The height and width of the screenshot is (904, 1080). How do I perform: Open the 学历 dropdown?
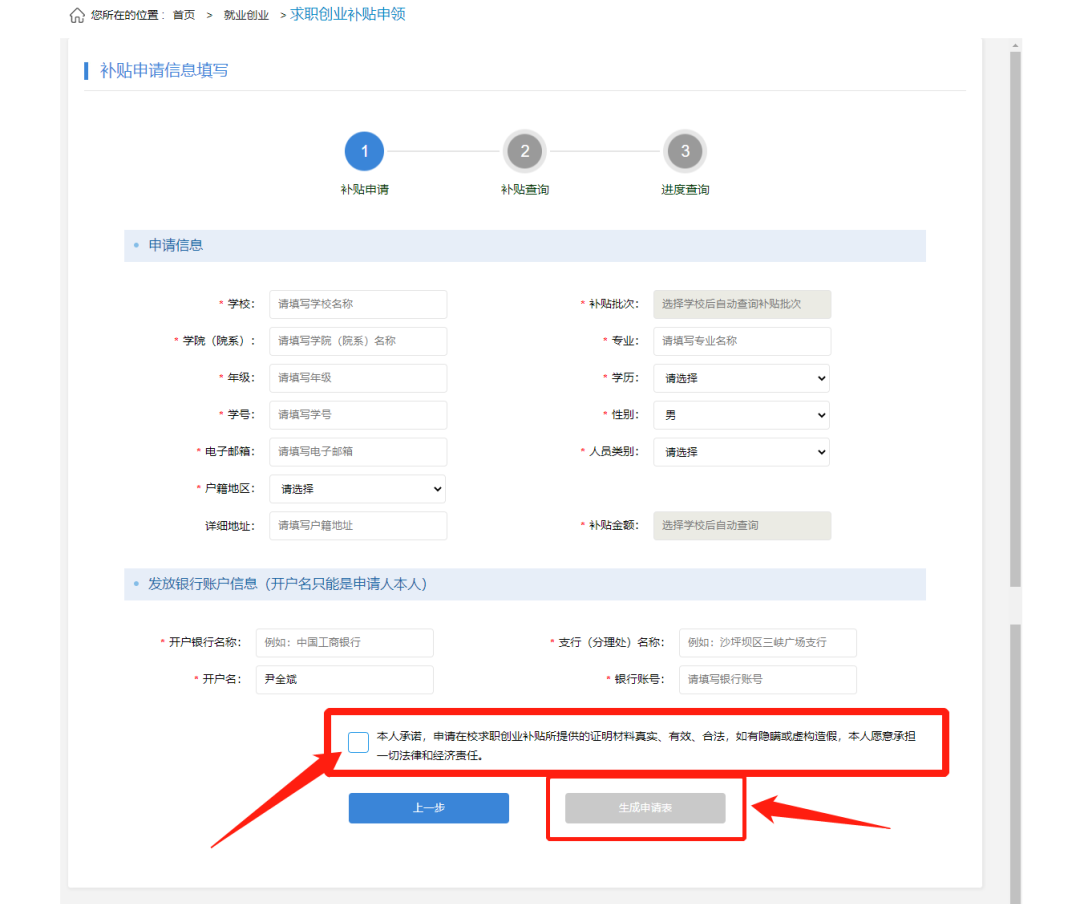click(x=741, y=378)
